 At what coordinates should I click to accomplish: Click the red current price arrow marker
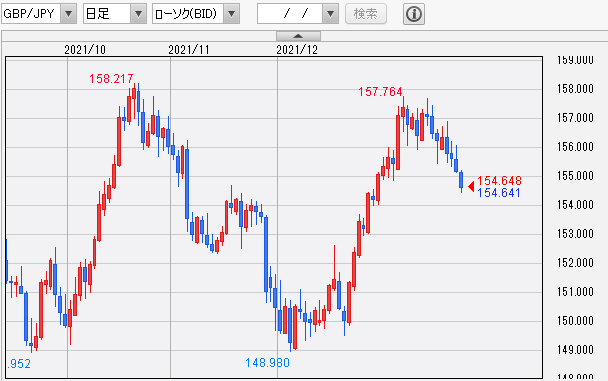tap(471, 186)
